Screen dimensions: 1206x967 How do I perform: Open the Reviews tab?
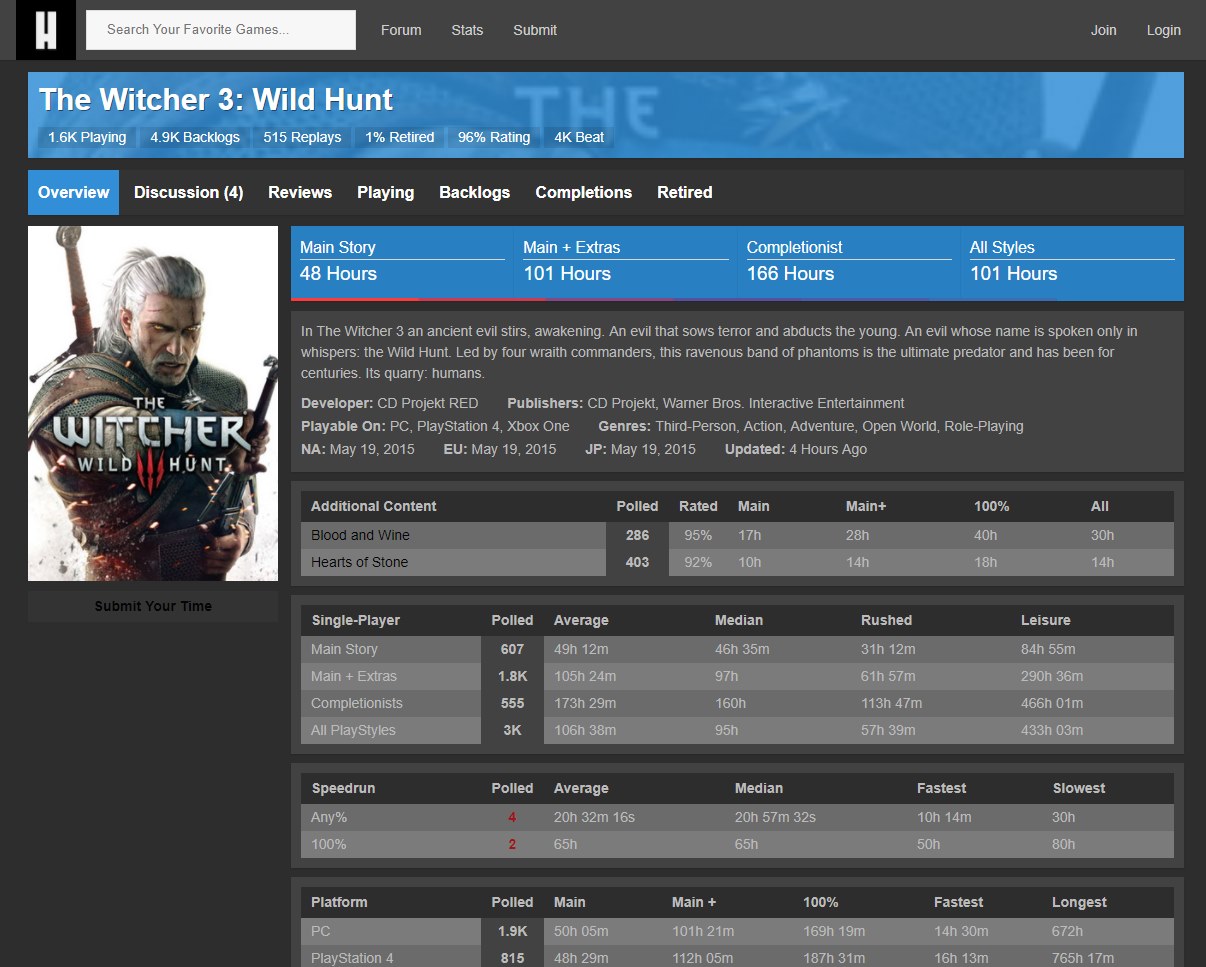click(x=300, y=192)
